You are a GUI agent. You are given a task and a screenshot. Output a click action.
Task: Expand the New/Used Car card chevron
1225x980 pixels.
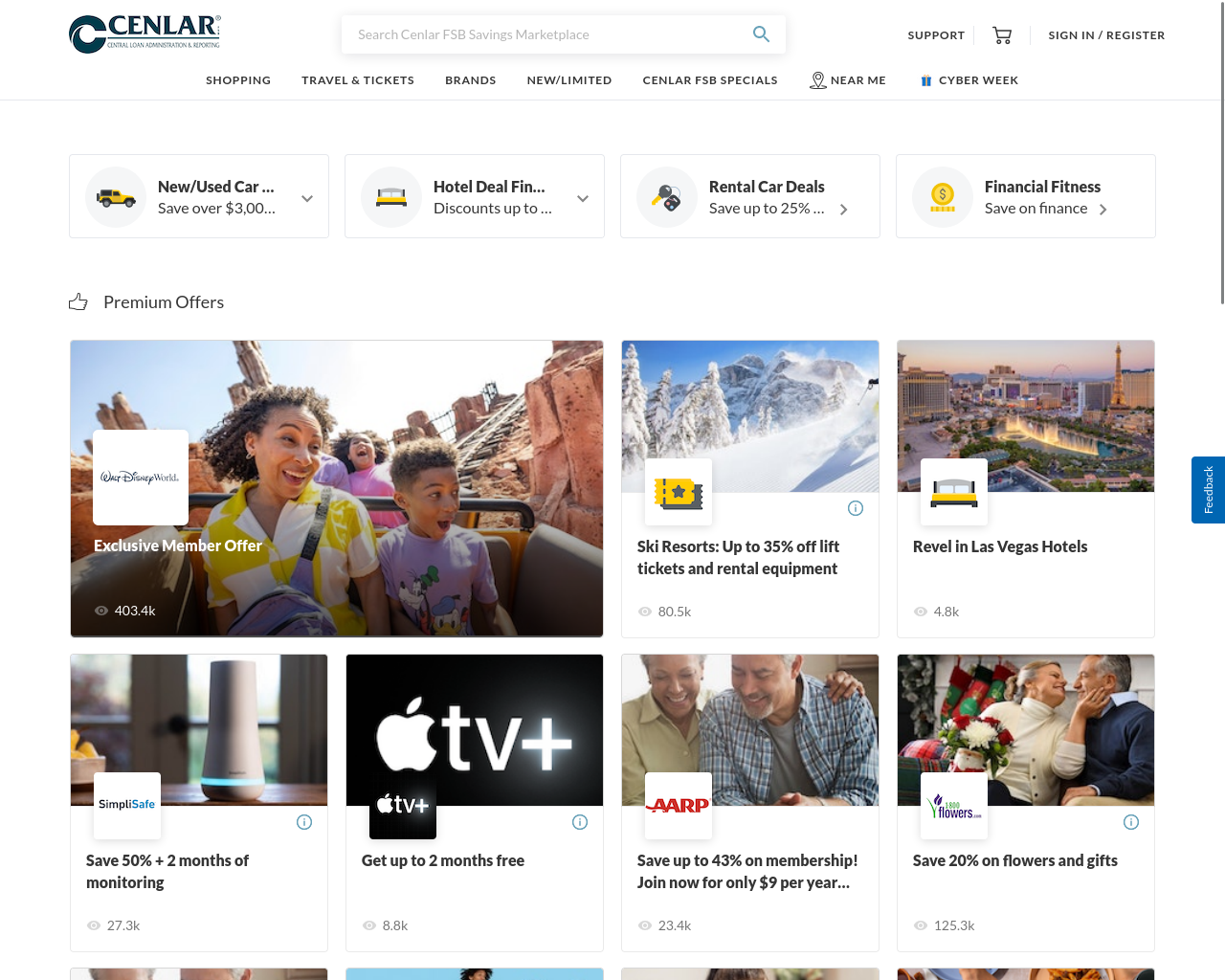[x=307, y=198]
